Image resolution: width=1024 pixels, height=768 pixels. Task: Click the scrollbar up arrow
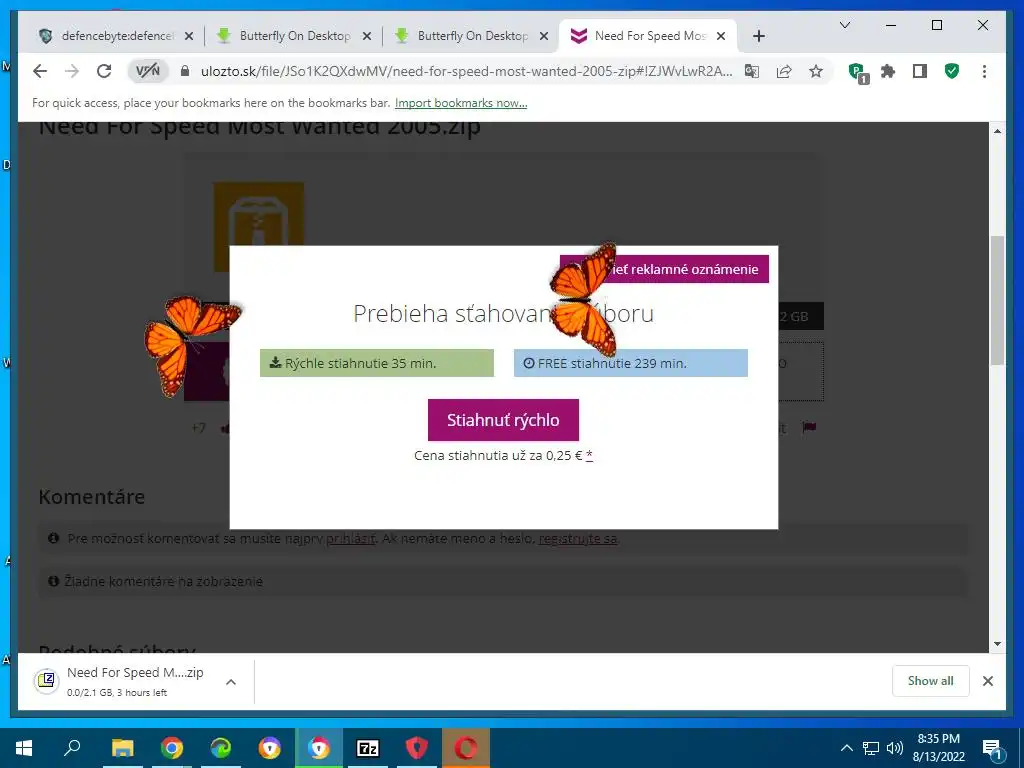point(997,131)
